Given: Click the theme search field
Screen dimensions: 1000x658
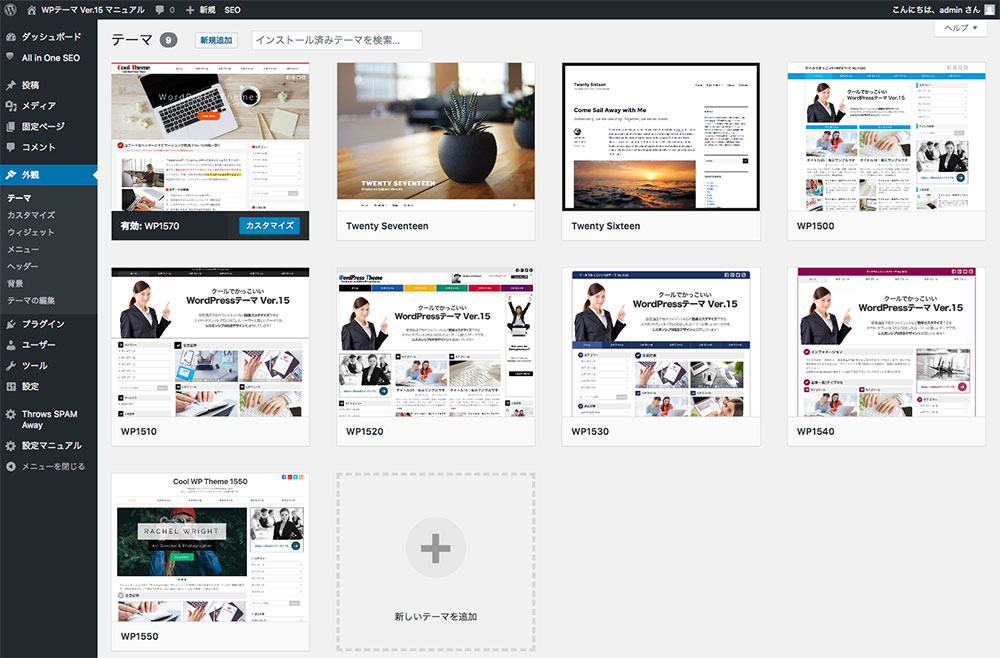Looking at the screenshot, I should click(337, 40).
